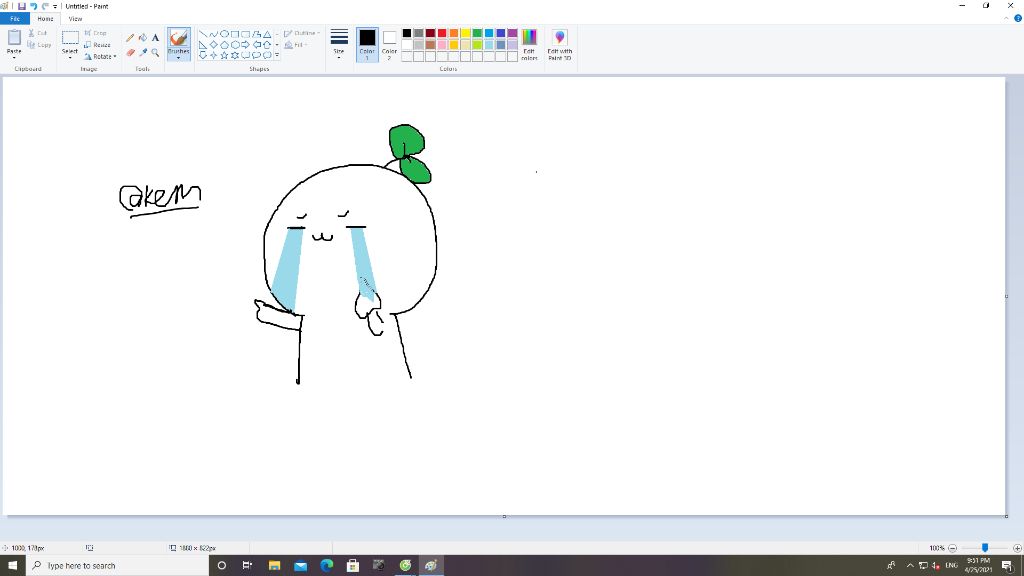This screenshot has width=1024, height=576.
Task: Open the shape Outline dropdown
Action: click(302, 33)
